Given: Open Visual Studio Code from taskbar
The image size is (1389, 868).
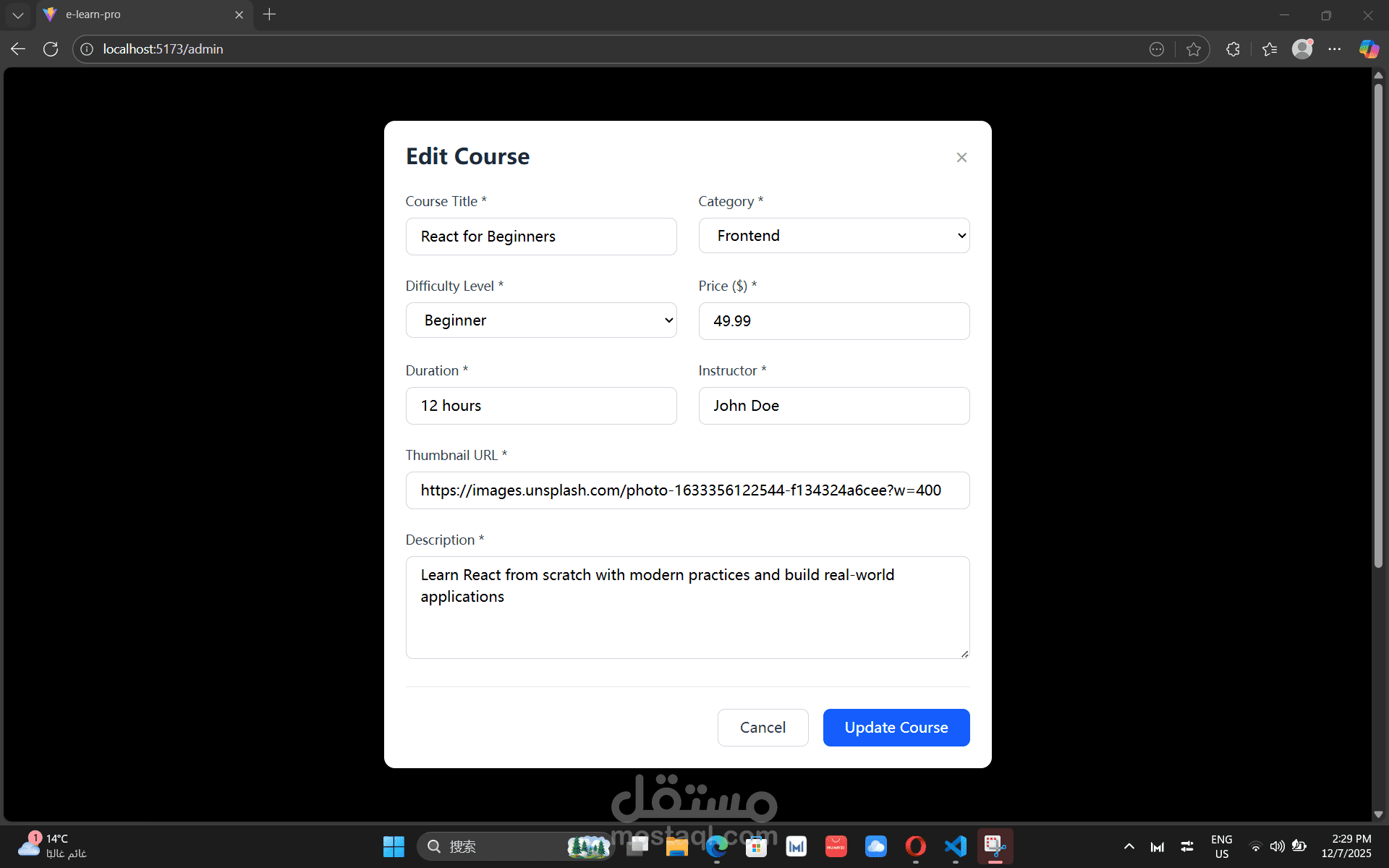Looking at the screenshot, I should (x=955, y=846).
